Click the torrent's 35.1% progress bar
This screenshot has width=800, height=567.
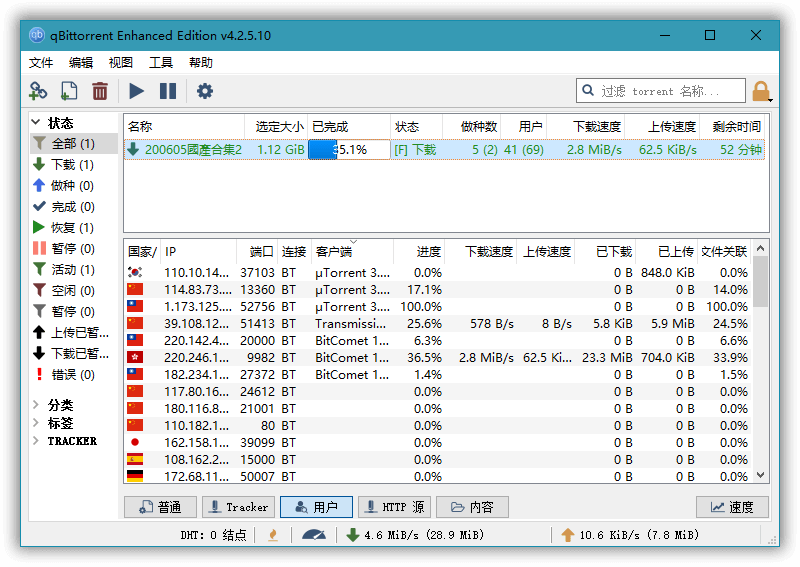click(349, 150)
